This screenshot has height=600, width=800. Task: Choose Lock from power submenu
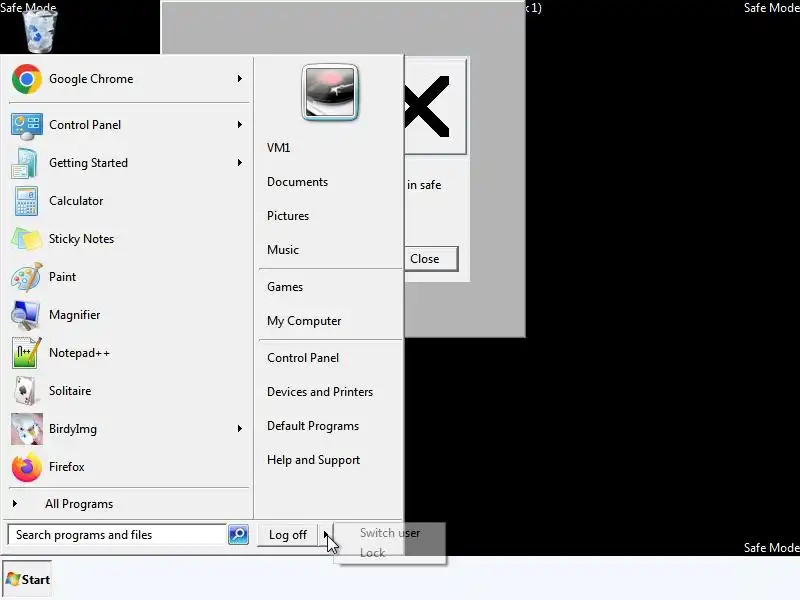click(x=372, y=553)
